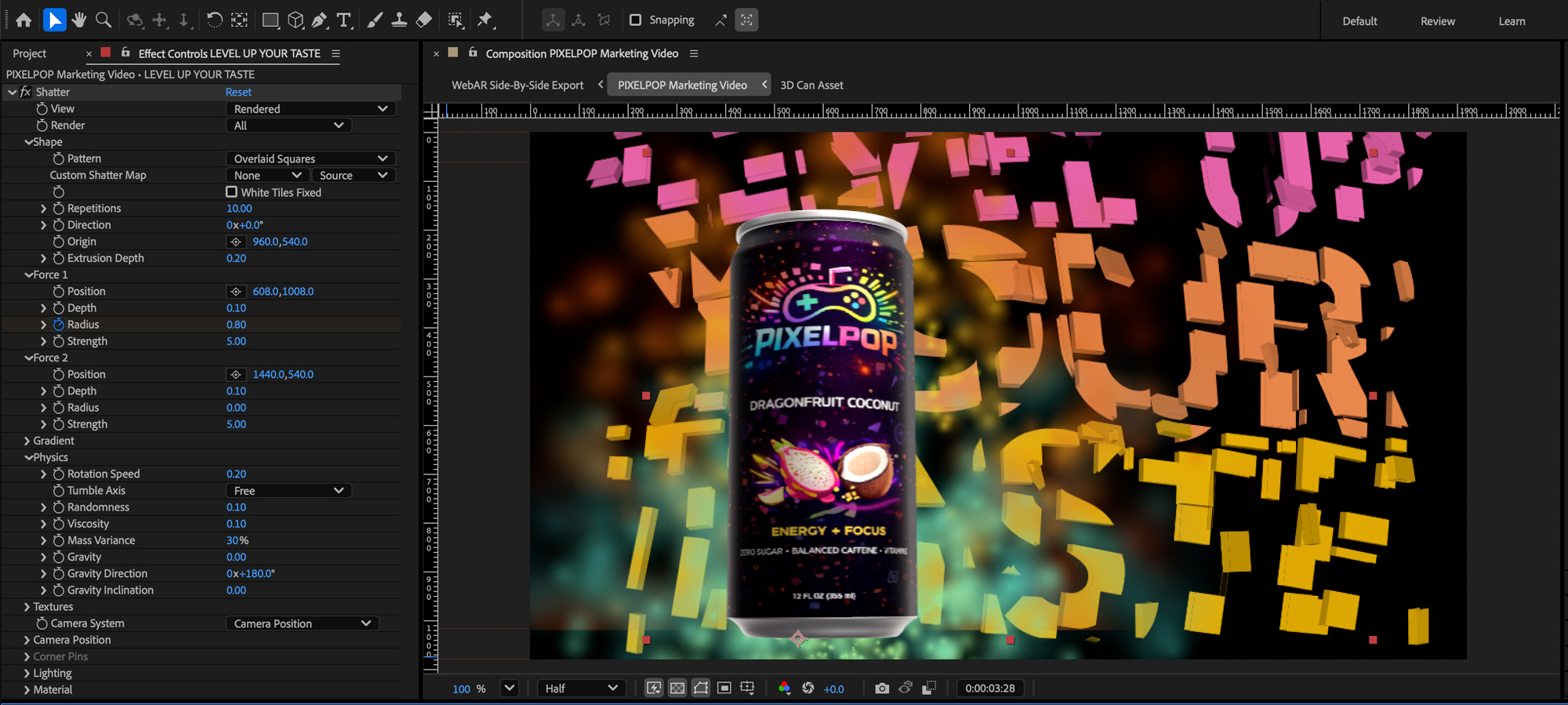This screenshot has height=705, width=1568.
Task: Click the Default workspace button
Action: (x=1359, y=21)
